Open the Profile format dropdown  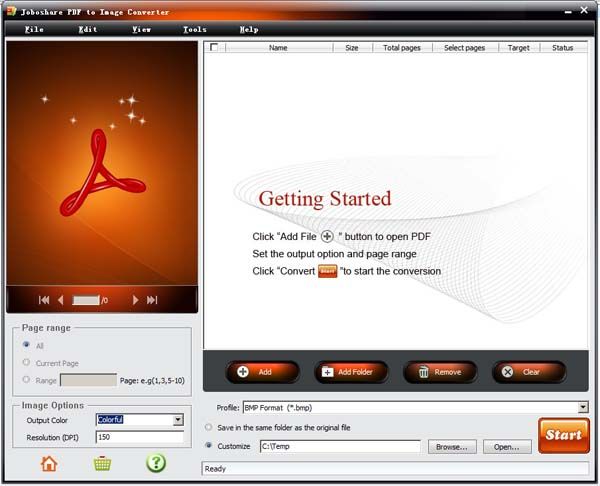pos(582,408)
